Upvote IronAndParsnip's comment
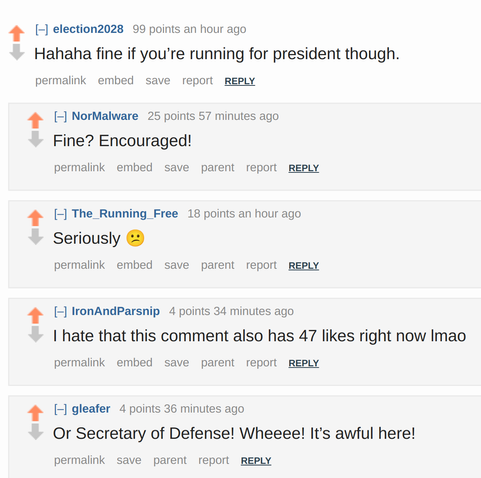Image resolution: width=481 pixels, height=478 pixels. 35,315
